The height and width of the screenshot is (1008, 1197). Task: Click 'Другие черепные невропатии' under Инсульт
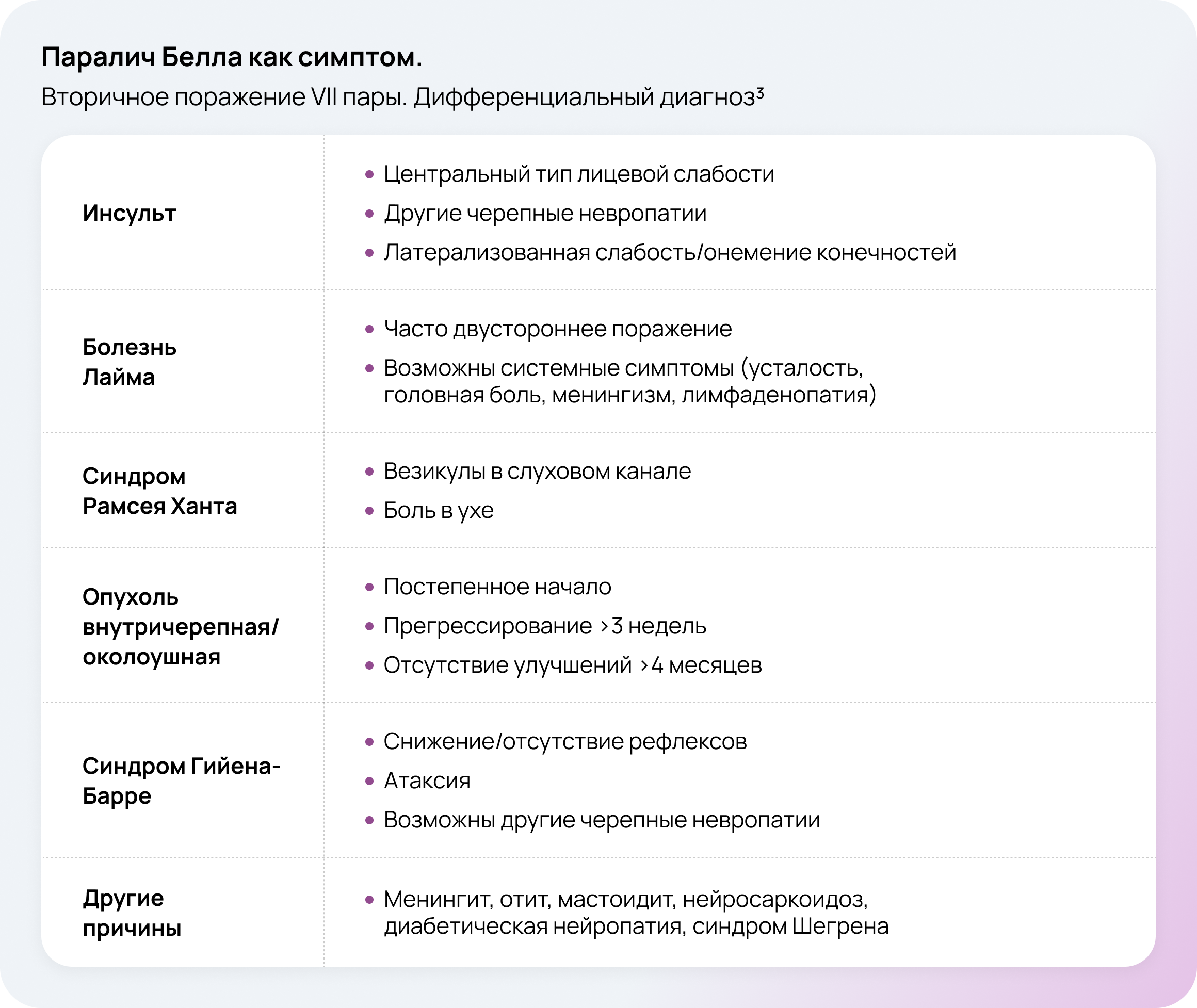pos(544,214)
